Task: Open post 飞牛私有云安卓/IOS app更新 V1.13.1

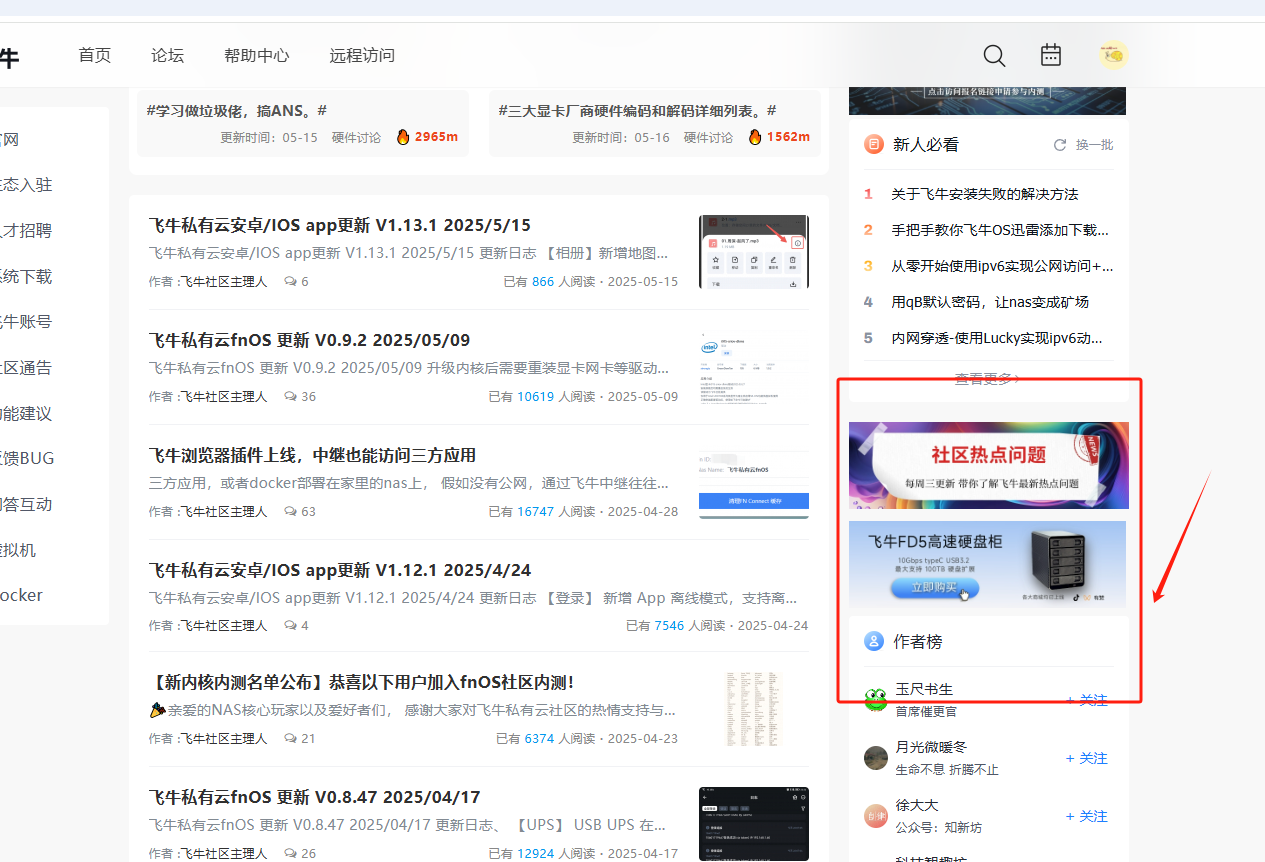Action: point(340,225)
